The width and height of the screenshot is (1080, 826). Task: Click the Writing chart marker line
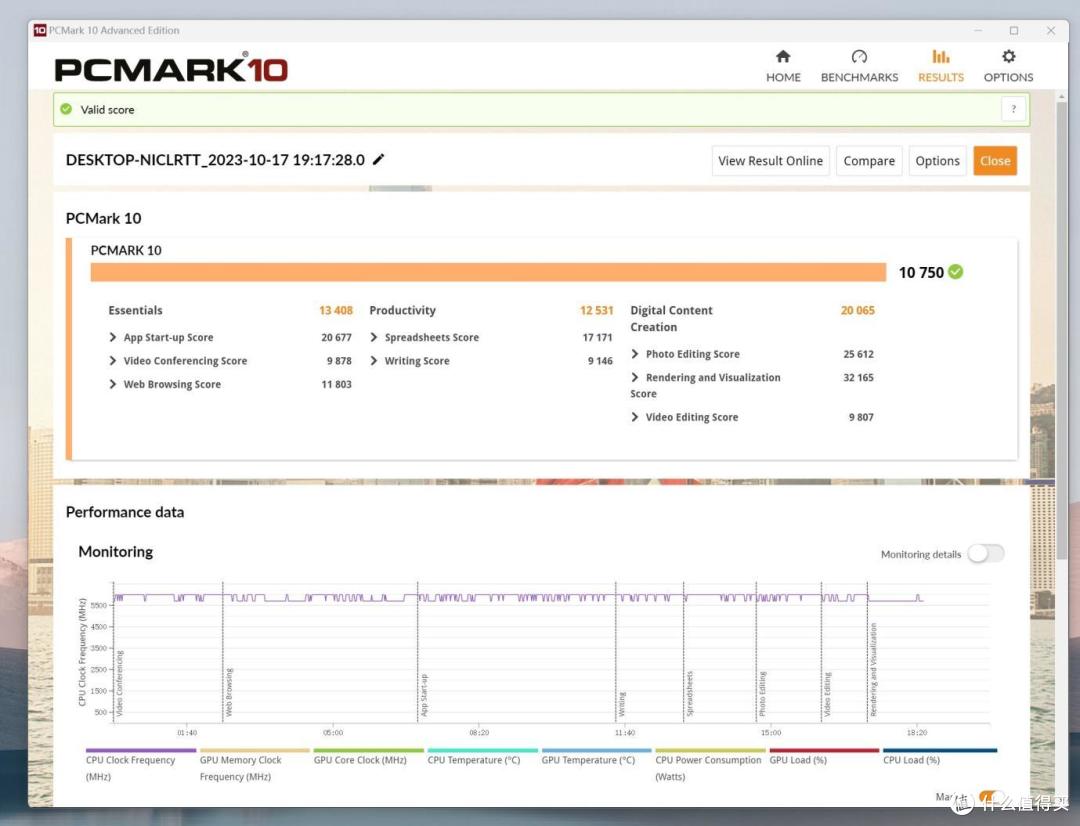[616, 651]
